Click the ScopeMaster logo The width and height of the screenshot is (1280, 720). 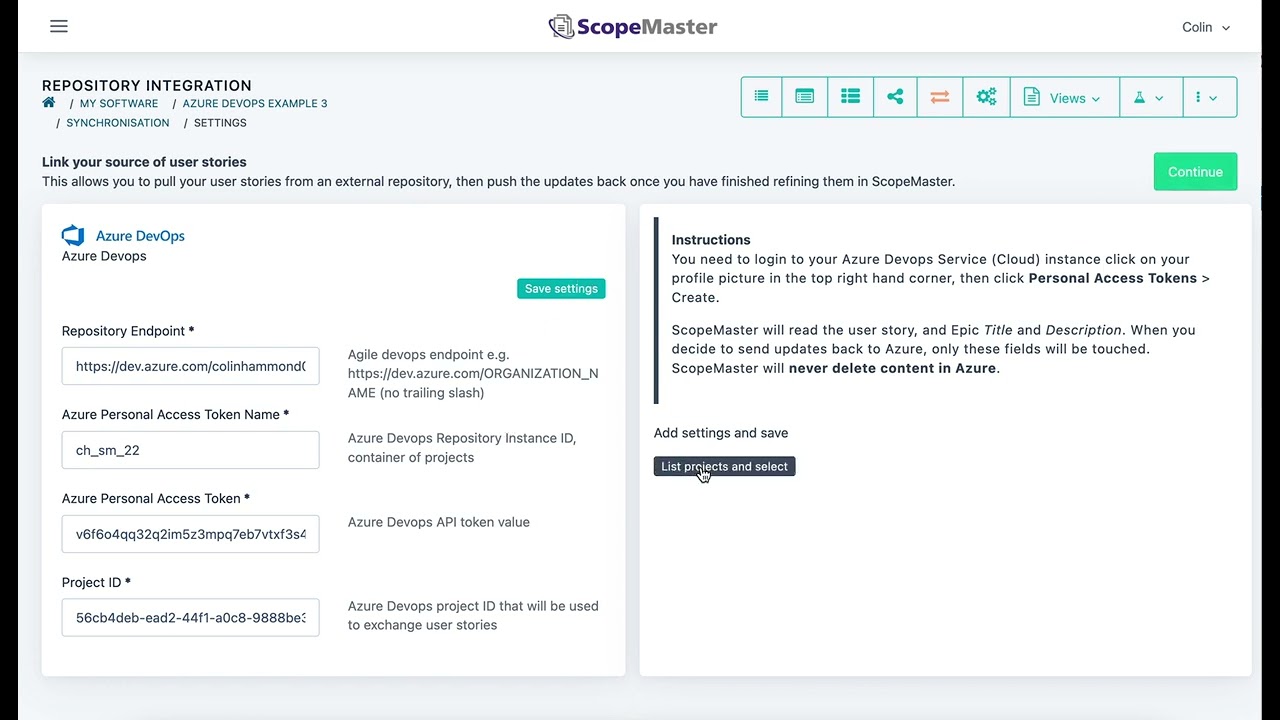pos(633,27)
